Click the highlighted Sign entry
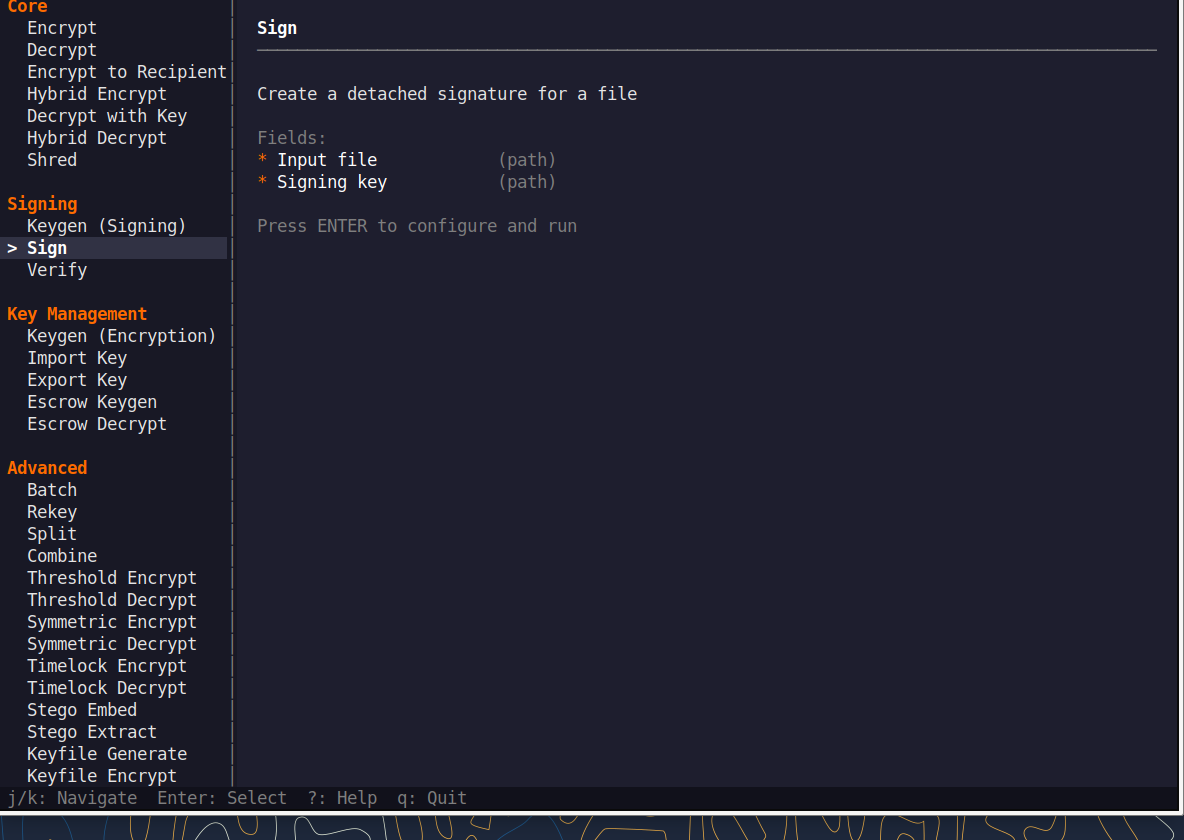The image size is (1184, 840). [x=113, y=248]
